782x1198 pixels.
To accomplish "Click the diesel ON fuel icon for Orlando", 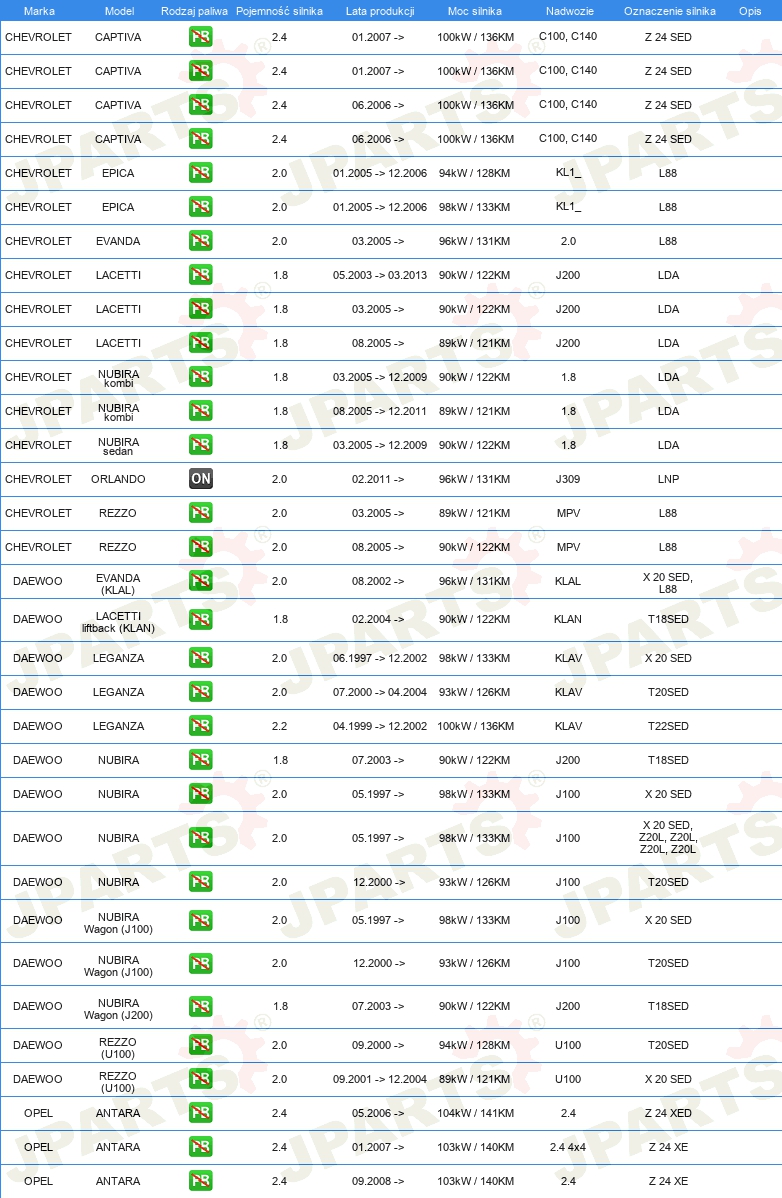I will point(201,479).
